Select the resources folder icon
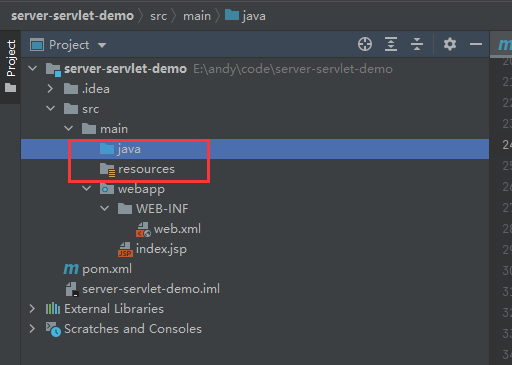This screenshot has height=365, width=512. click(x=107, y=169)
